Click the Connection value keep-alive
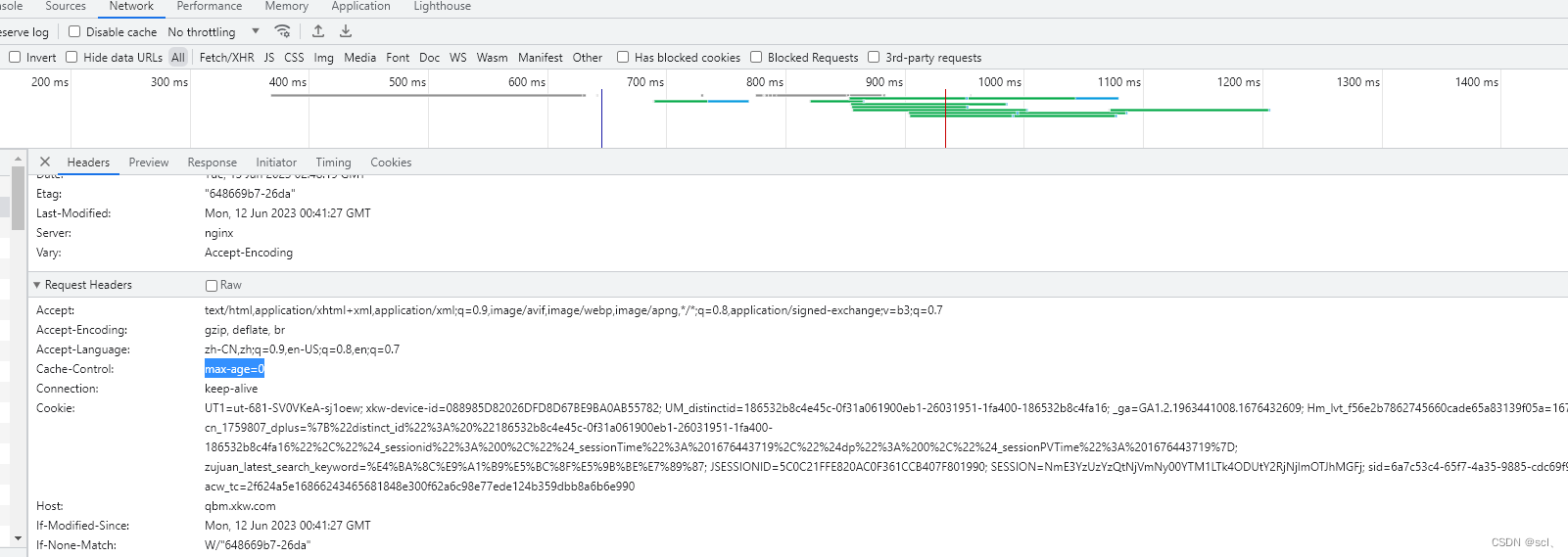This screenshot has height=557, width=1568. [x=231, y=389]
